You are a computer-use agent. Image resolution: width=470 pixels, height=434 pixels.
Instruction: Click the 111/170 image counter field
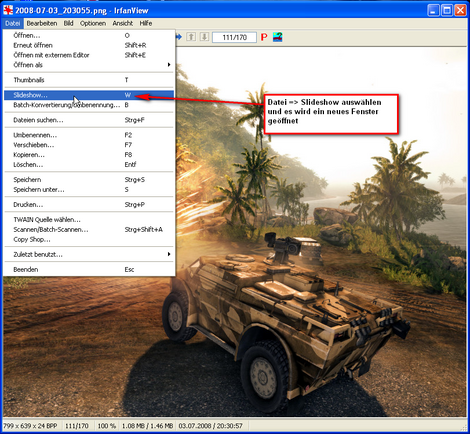[x=234, y=37]
